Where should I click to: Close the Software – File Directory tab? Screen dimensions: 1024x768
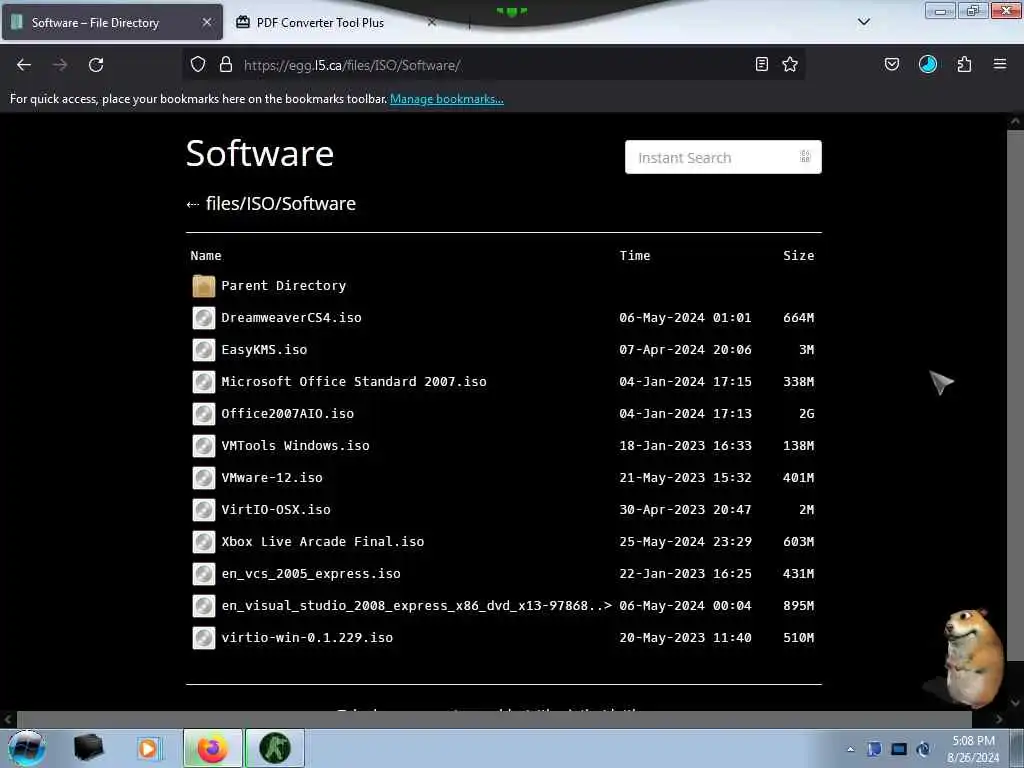click(207, 22)
